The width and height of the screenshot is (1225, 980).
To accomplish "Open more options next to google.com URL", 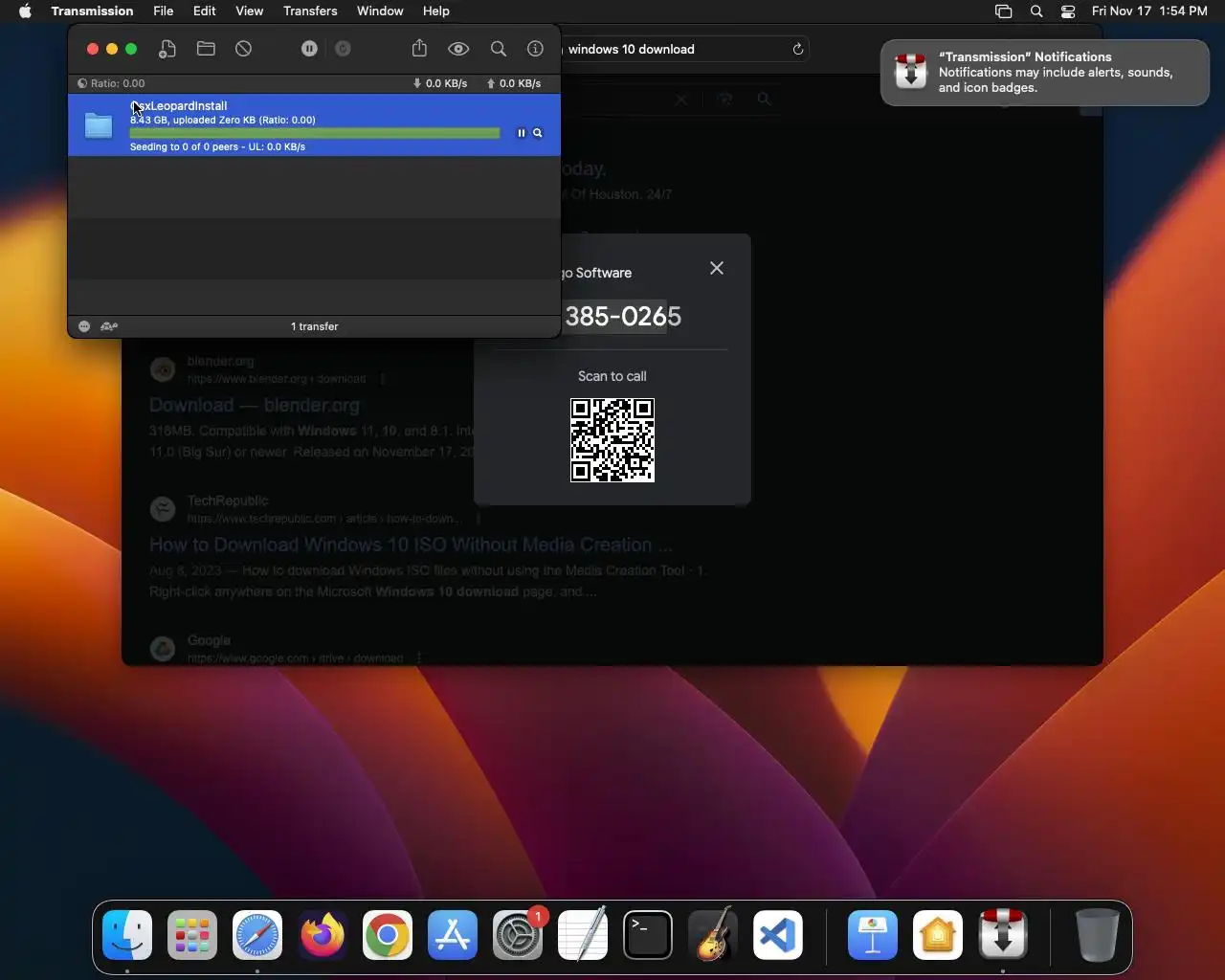I will coord(419,658).
